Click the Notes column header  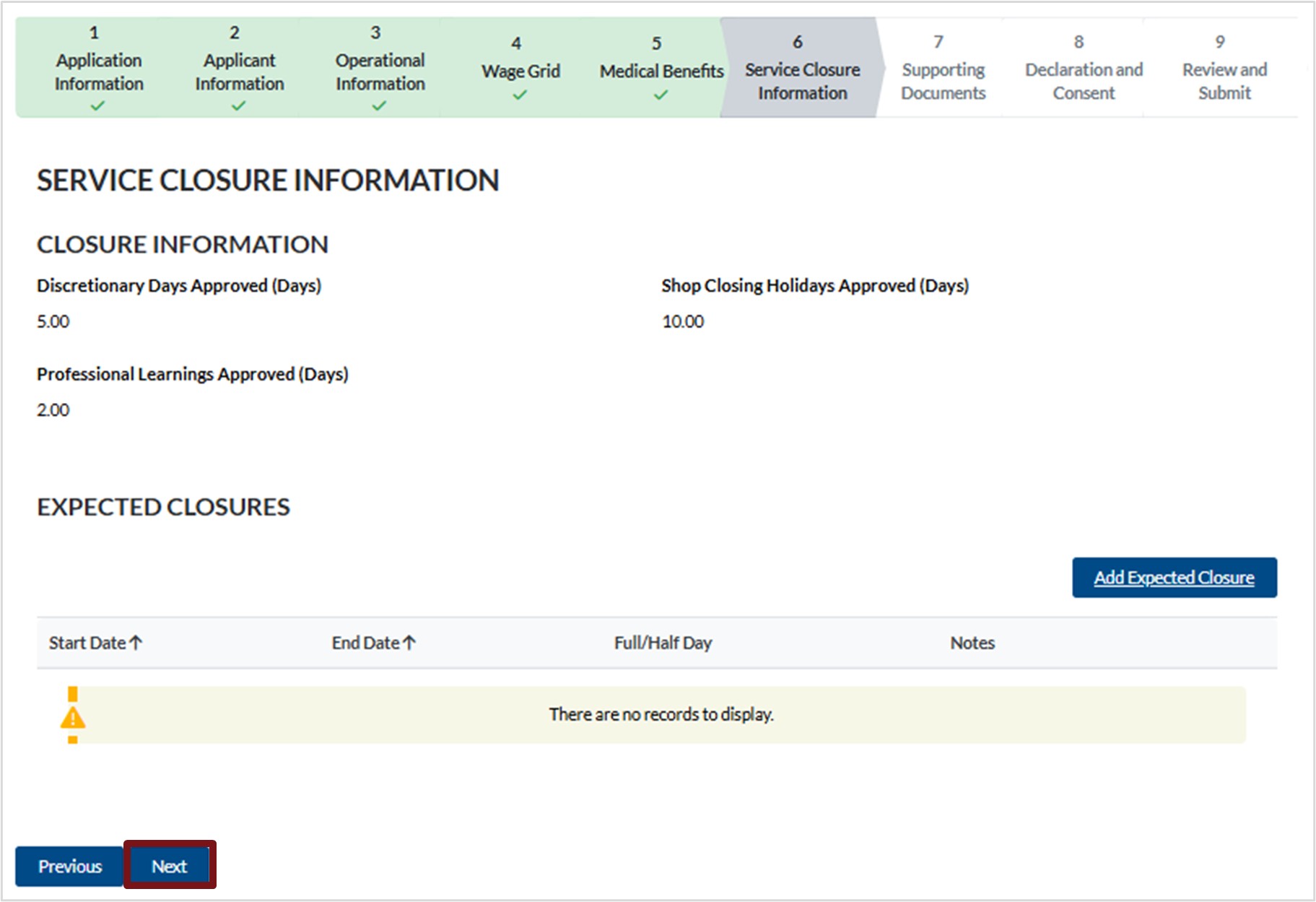(972, 642)
